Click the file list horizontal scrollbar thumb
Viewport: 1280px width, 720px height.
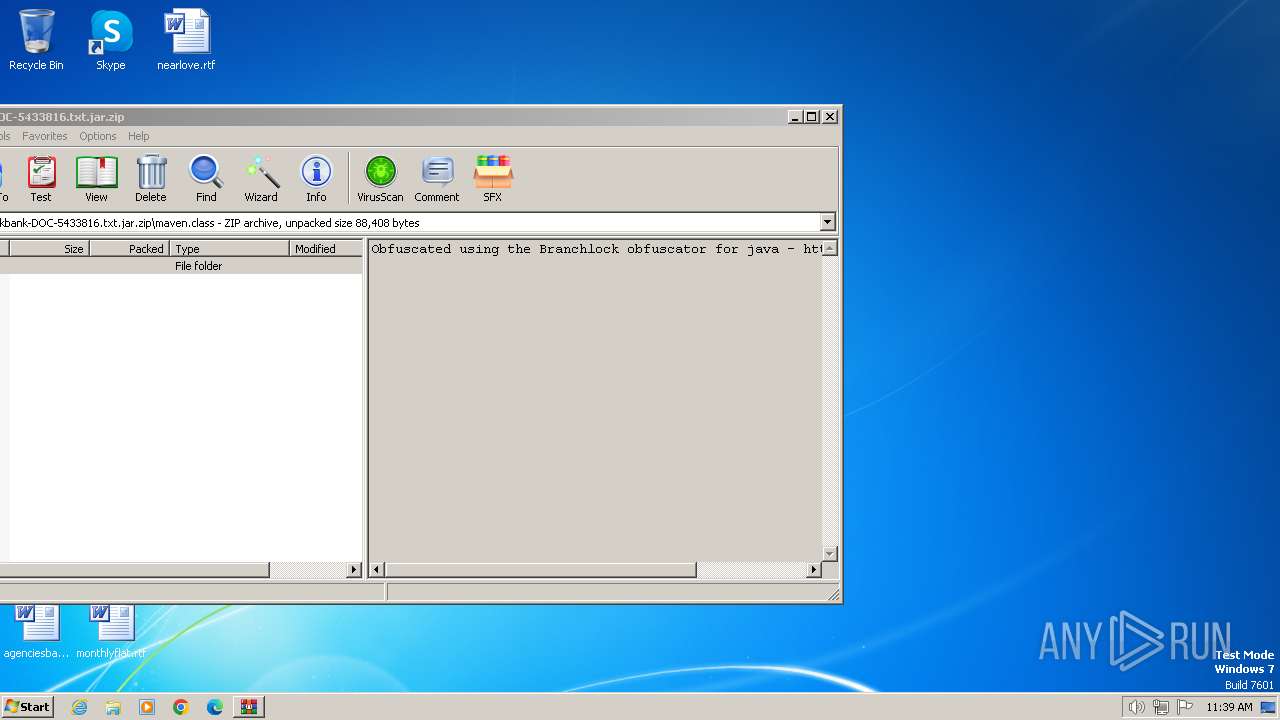(x=134, y=570)
